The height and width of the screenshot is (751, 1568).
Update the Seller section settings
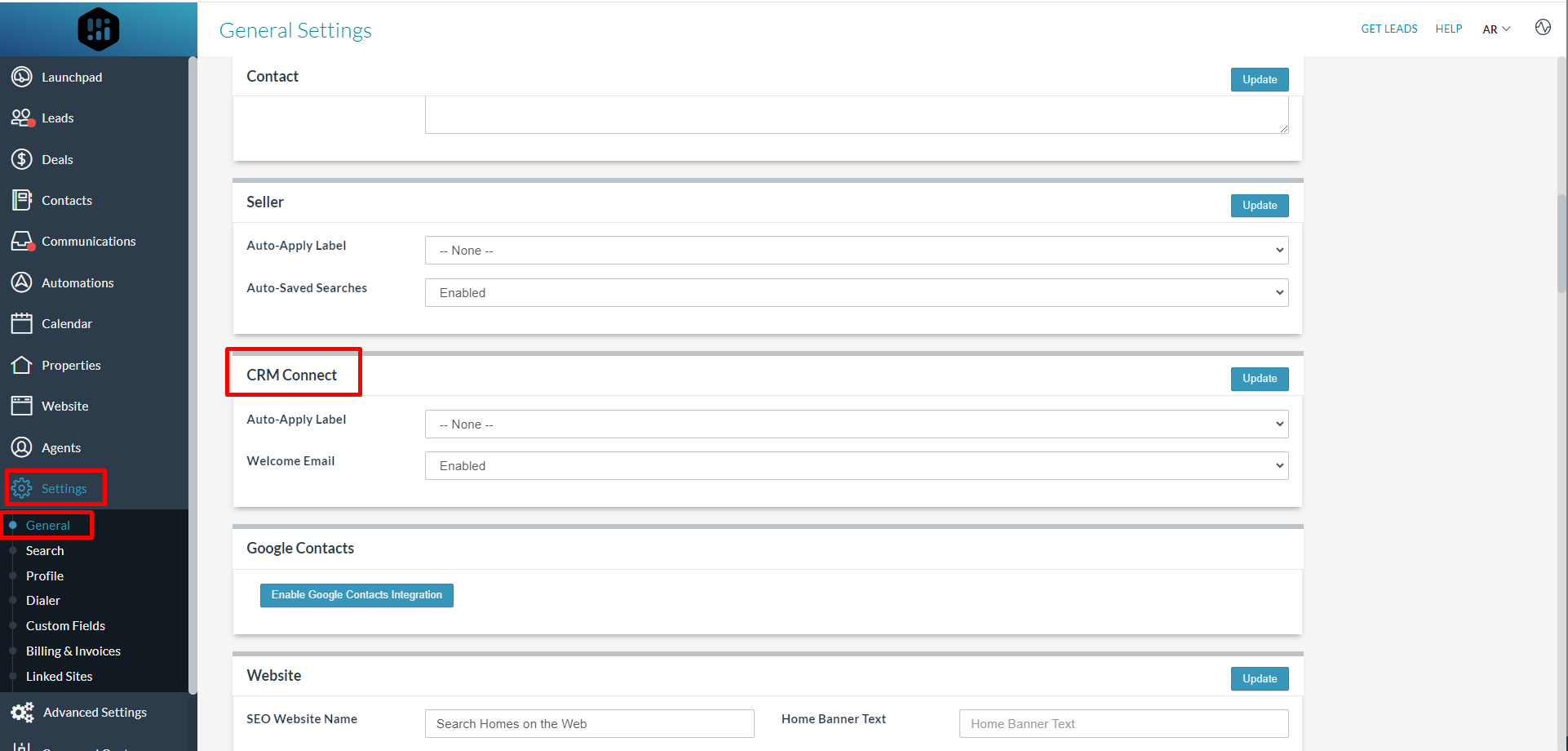1259,205
